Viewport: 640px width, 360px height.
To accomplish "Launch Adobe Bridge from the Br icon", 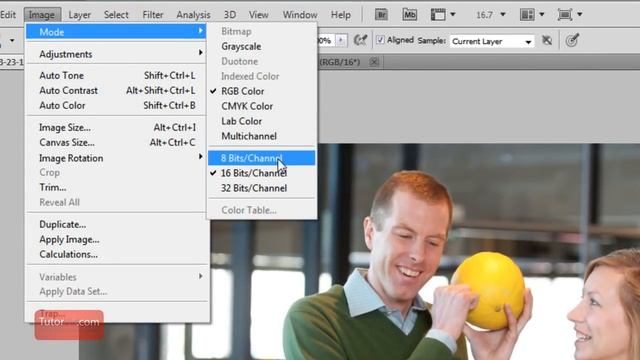I will point(381,15).
